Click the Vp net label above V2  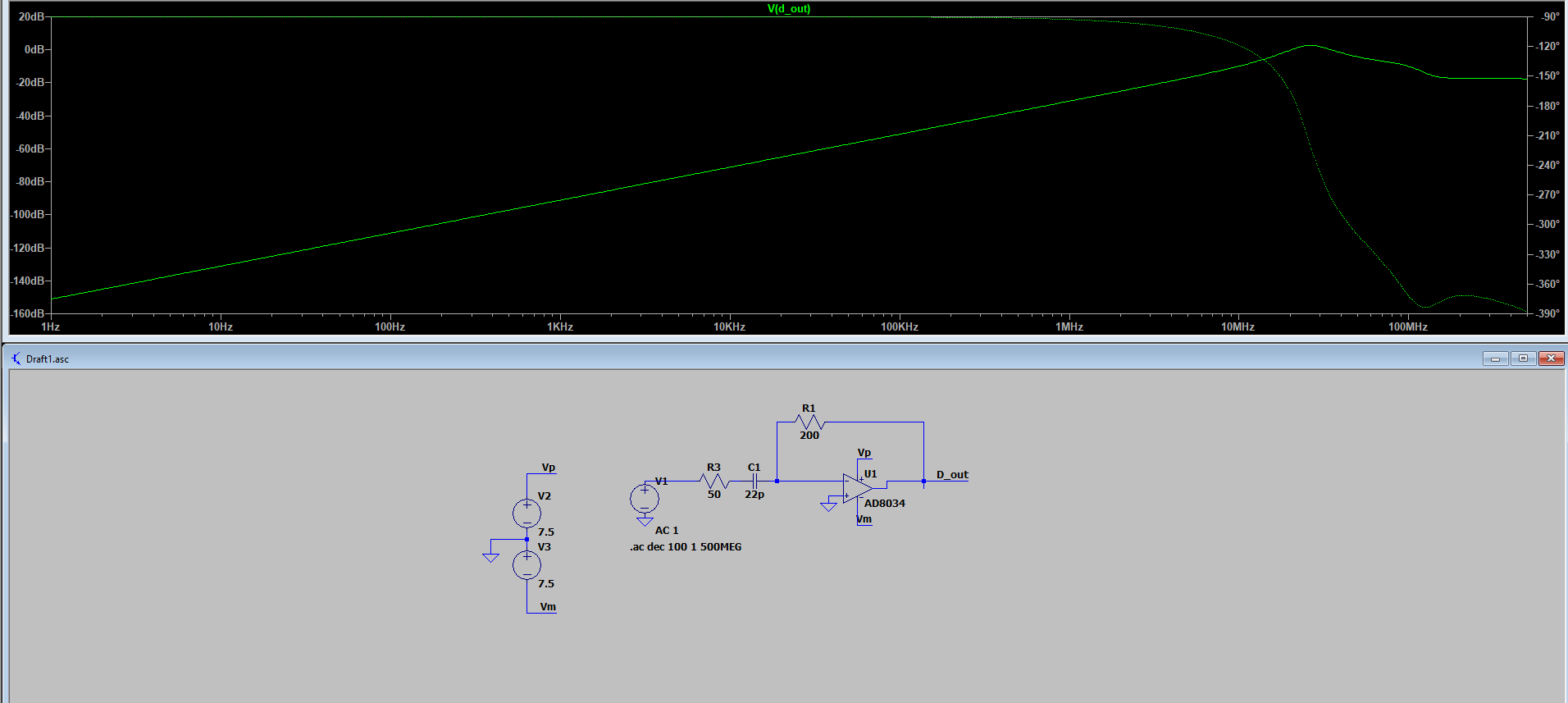(549, 468)
